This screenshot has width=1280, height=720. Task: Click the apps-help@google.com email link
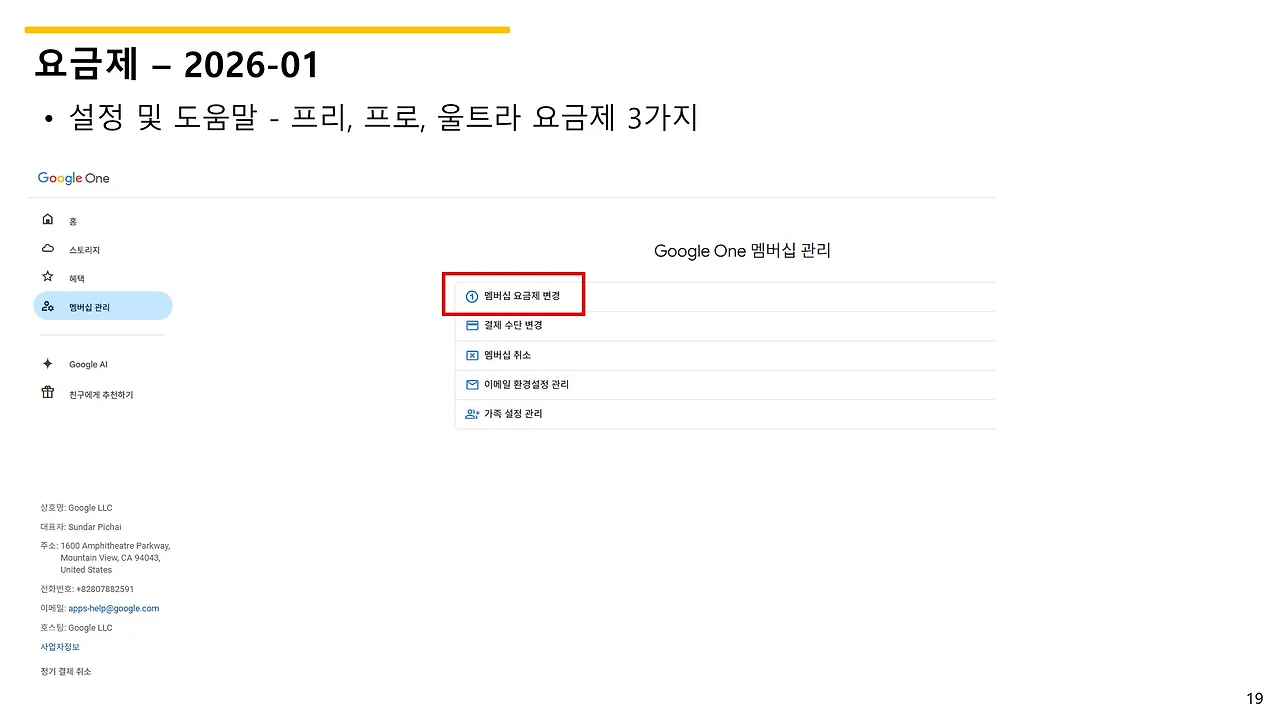pos(113,608)
